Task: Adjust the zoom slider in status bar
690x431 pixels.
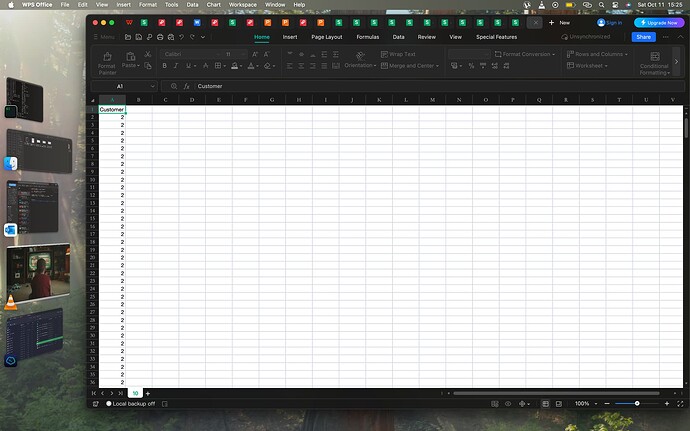Action: tap(638, 403)
